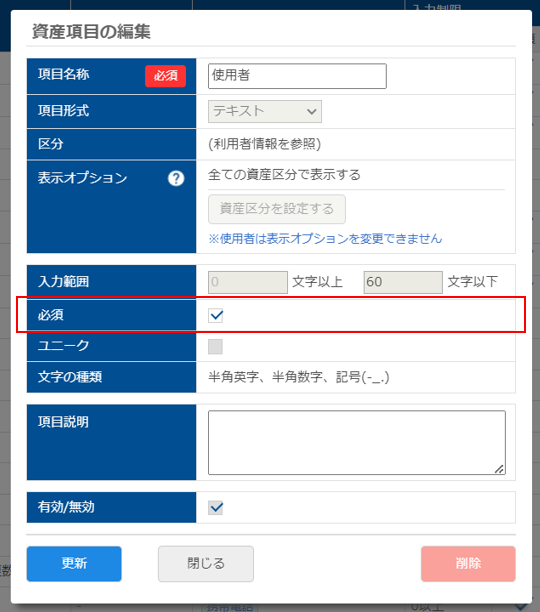This screenshot has width=540, height=612.
Task: Click the 資産項目の編集 dialog title
Action: (x=91, y=31)
